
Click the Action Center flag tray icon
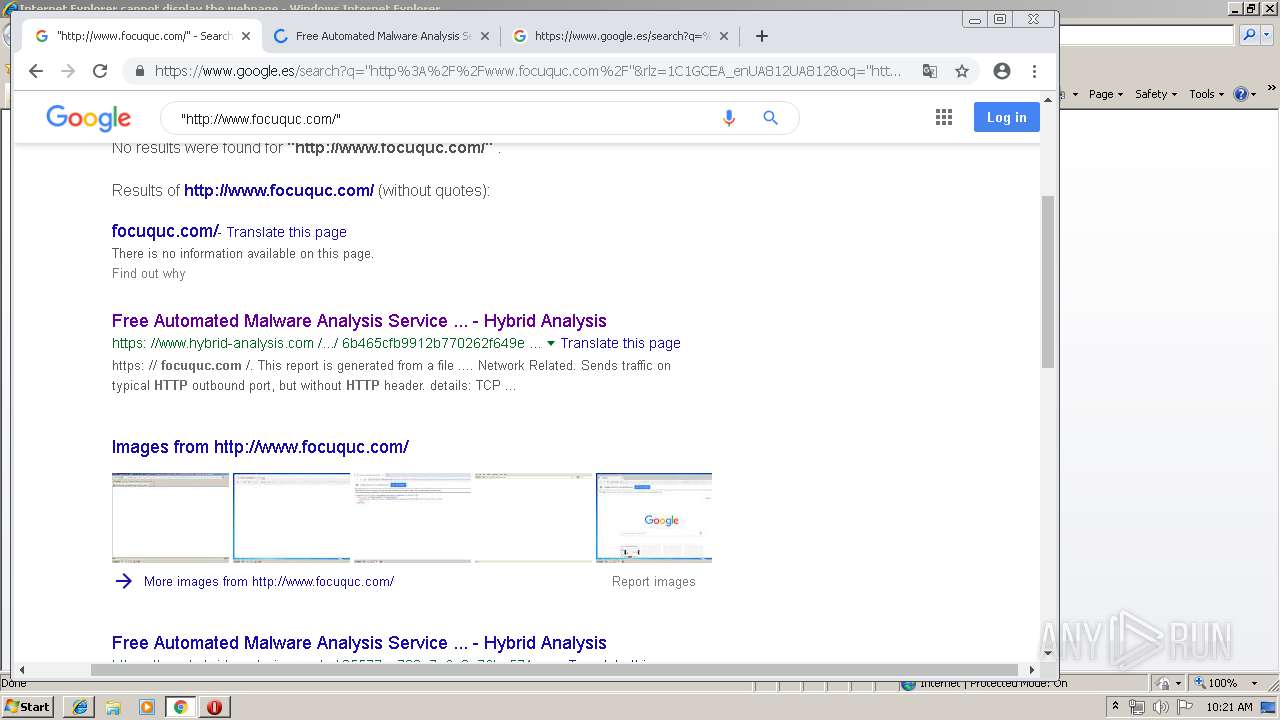tap(1184, 707)
